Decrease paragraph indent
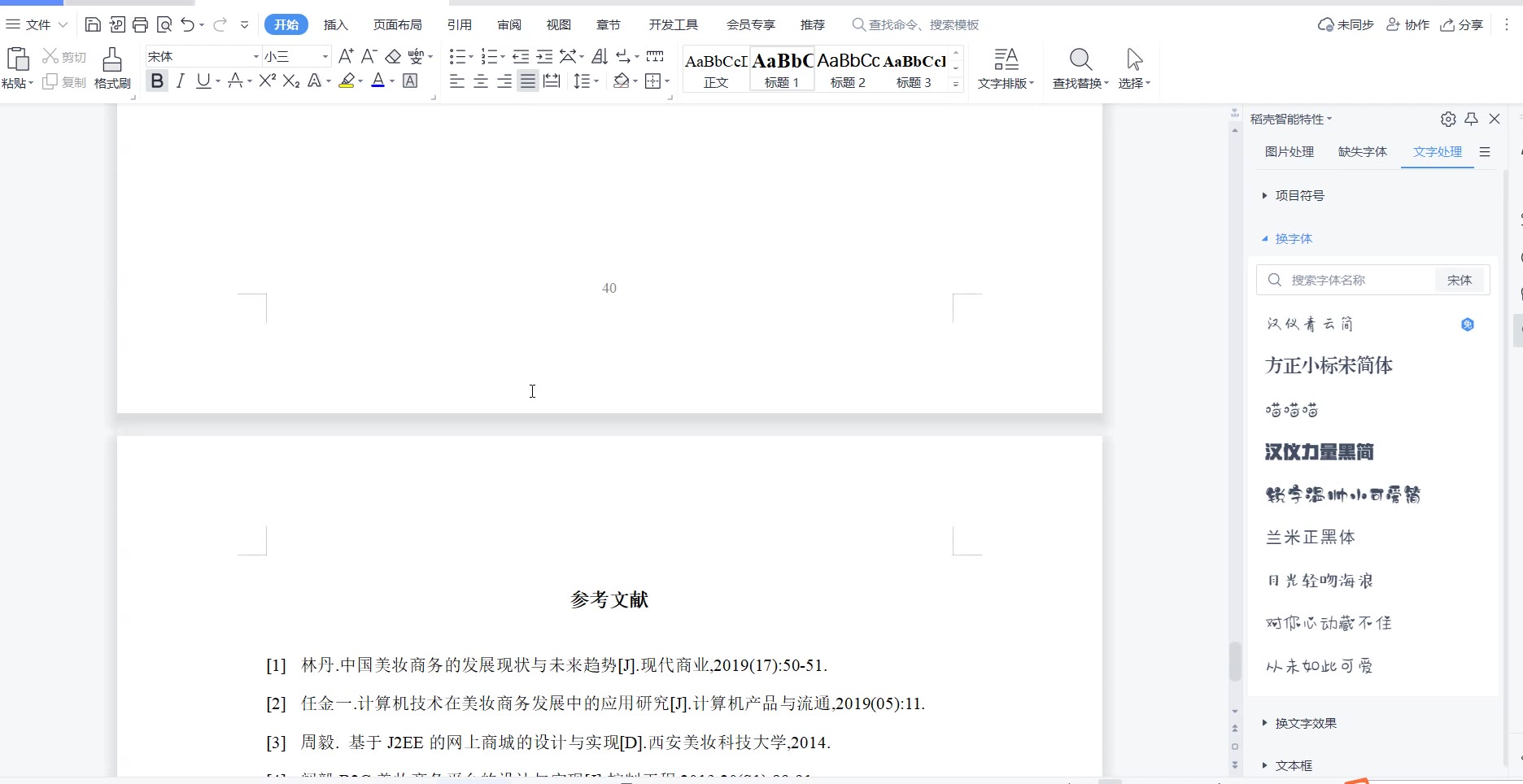The height and width of the screenshot is (784, 1523). coord(521,56)
